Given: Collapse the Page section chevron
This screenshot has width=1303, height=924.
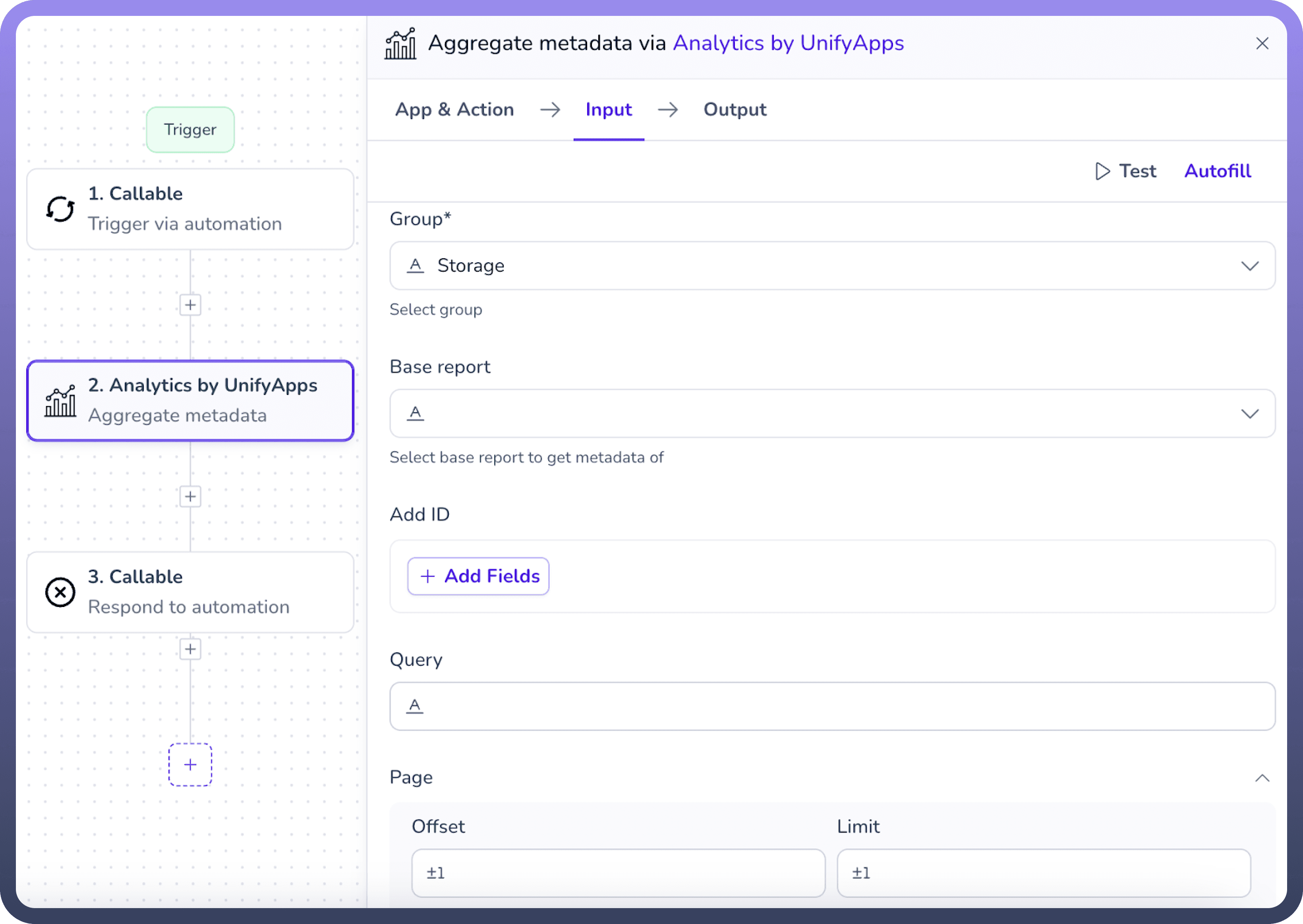Looking at the screenshot, I should click(x=1262, y=778).
